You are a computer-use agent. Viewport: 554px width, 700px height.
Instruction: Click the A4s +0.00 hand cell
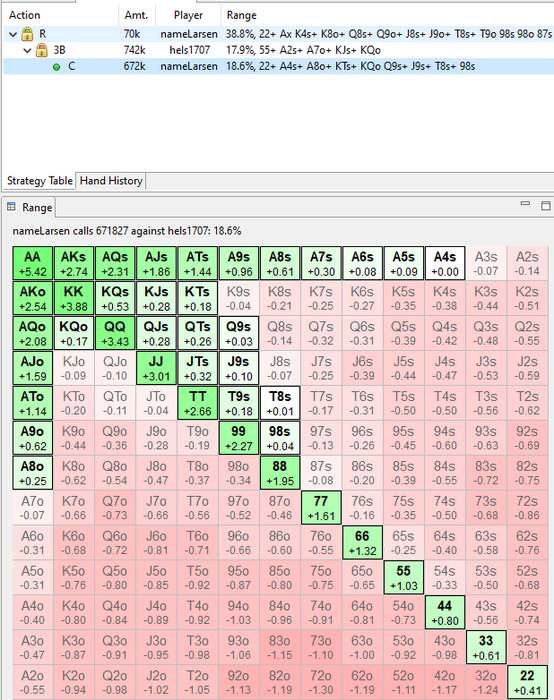pyautogui.click(x=445, y=263)
